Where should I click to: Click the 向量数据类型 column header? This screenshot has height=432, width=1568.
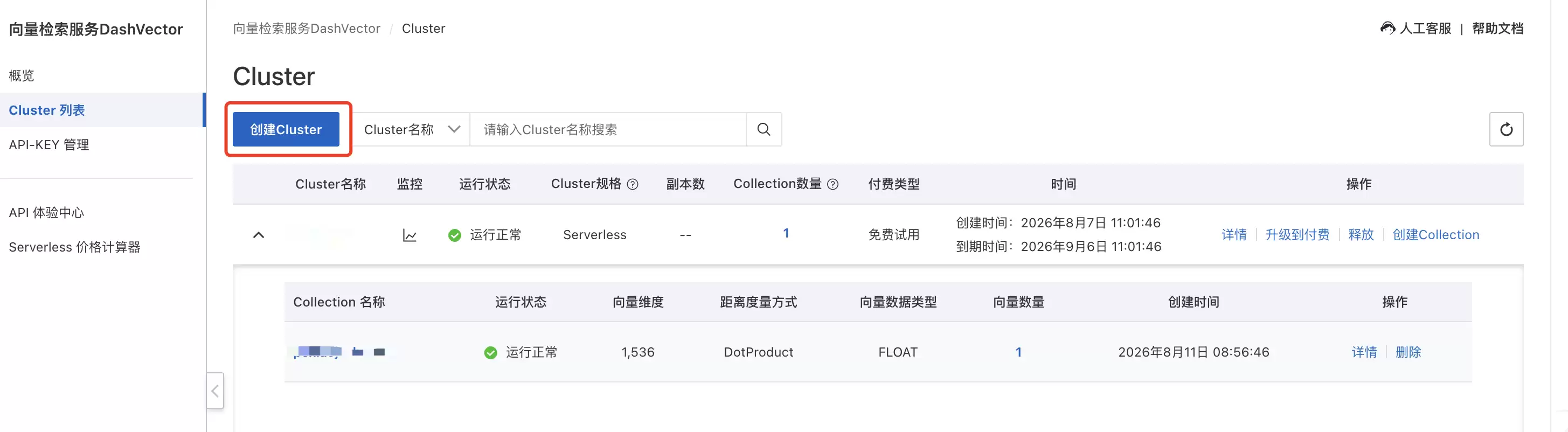[x=898, y=302]
